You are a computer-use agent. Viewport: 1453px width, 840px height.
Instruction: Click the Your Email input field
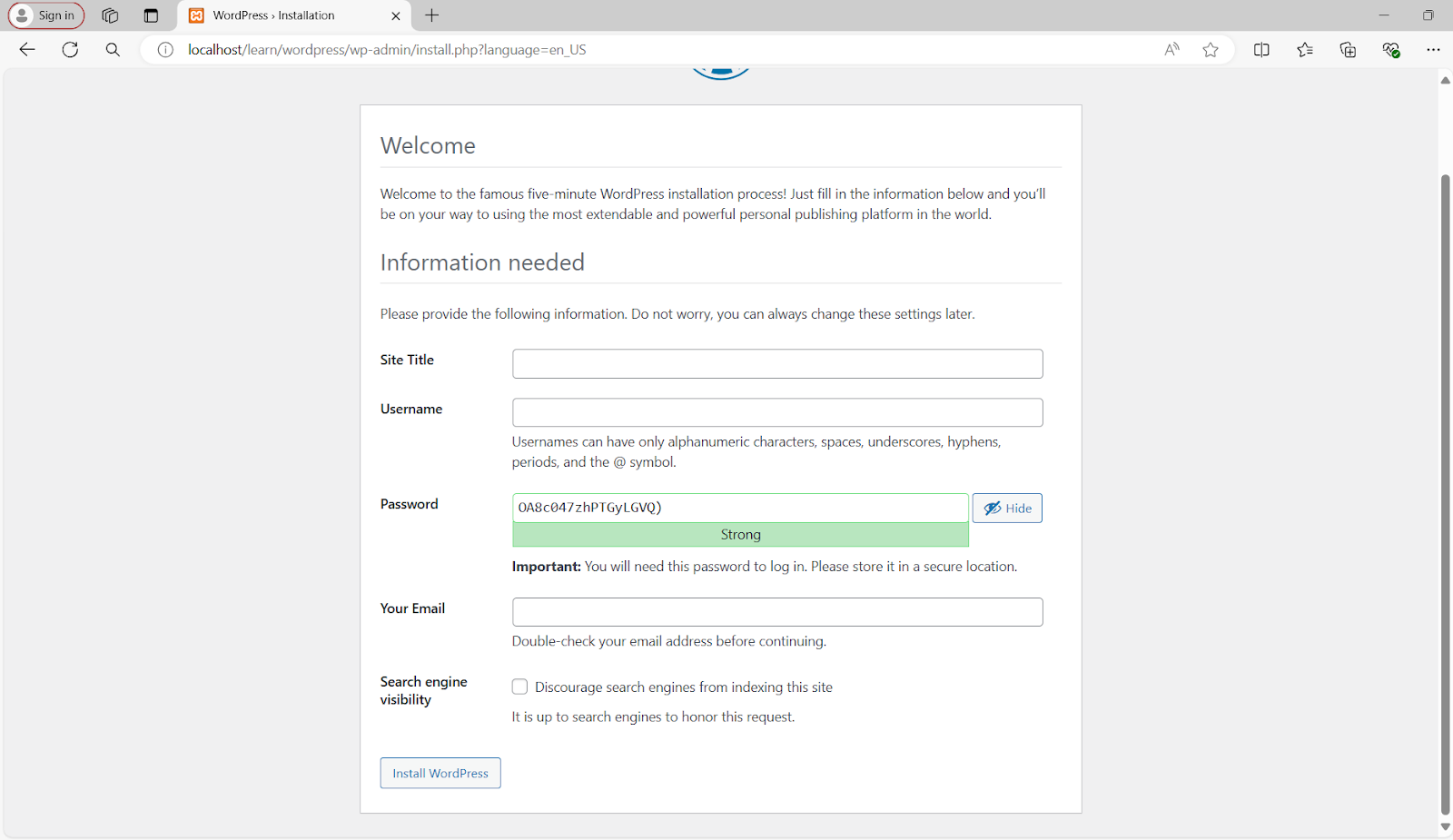(777, 612)
